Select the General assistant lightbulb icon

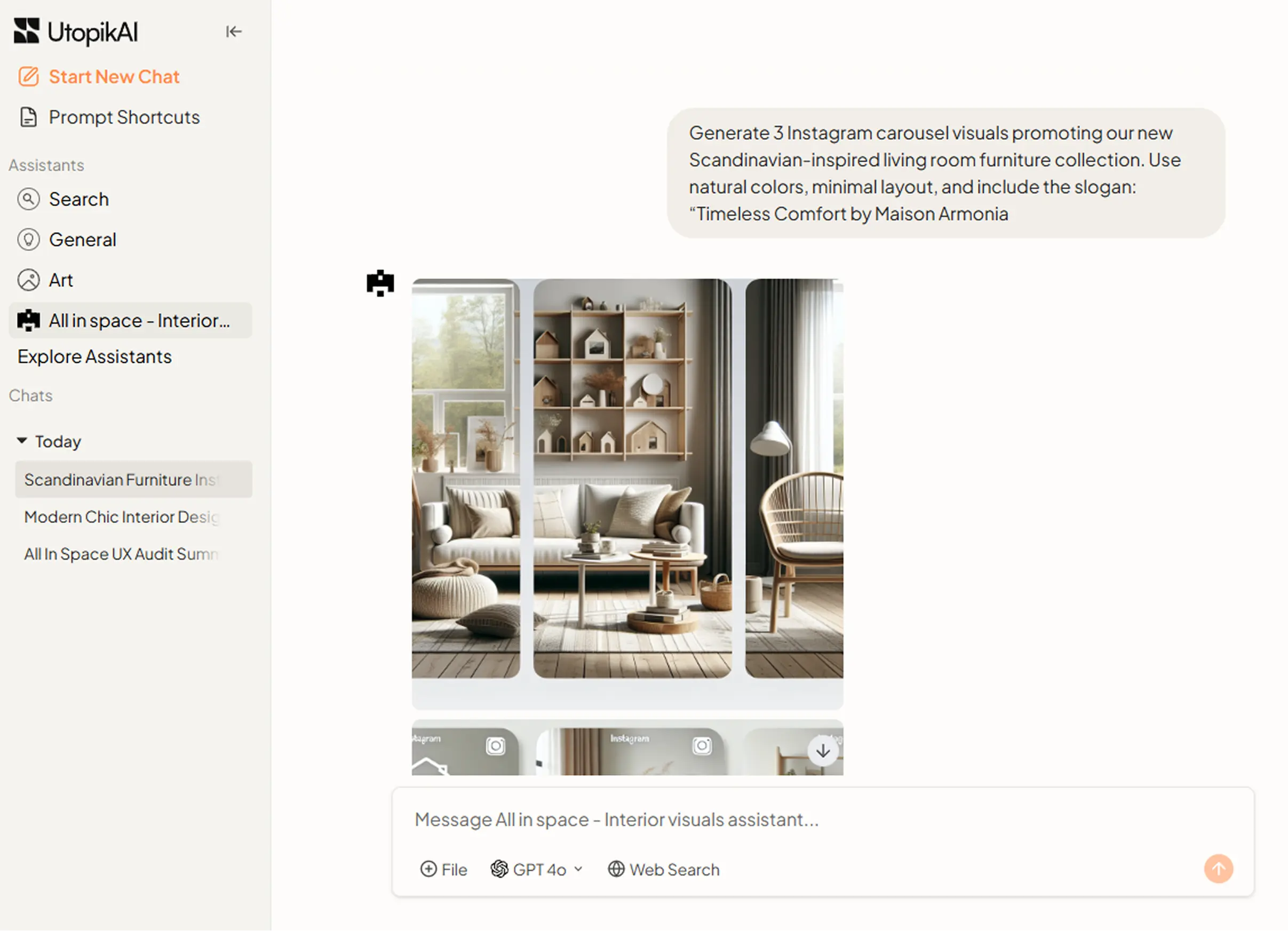(x=28, y=240)
